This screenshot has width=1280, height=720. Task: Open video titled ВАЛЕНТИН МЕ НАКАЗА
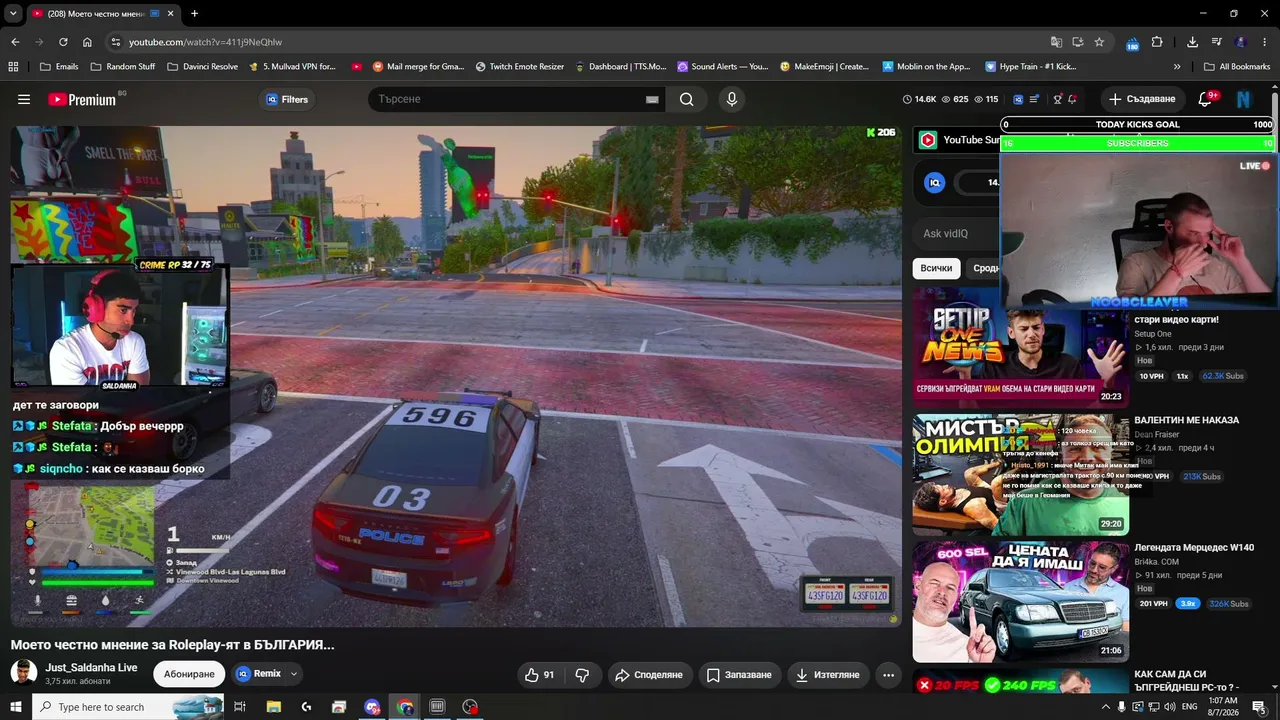1186,420
